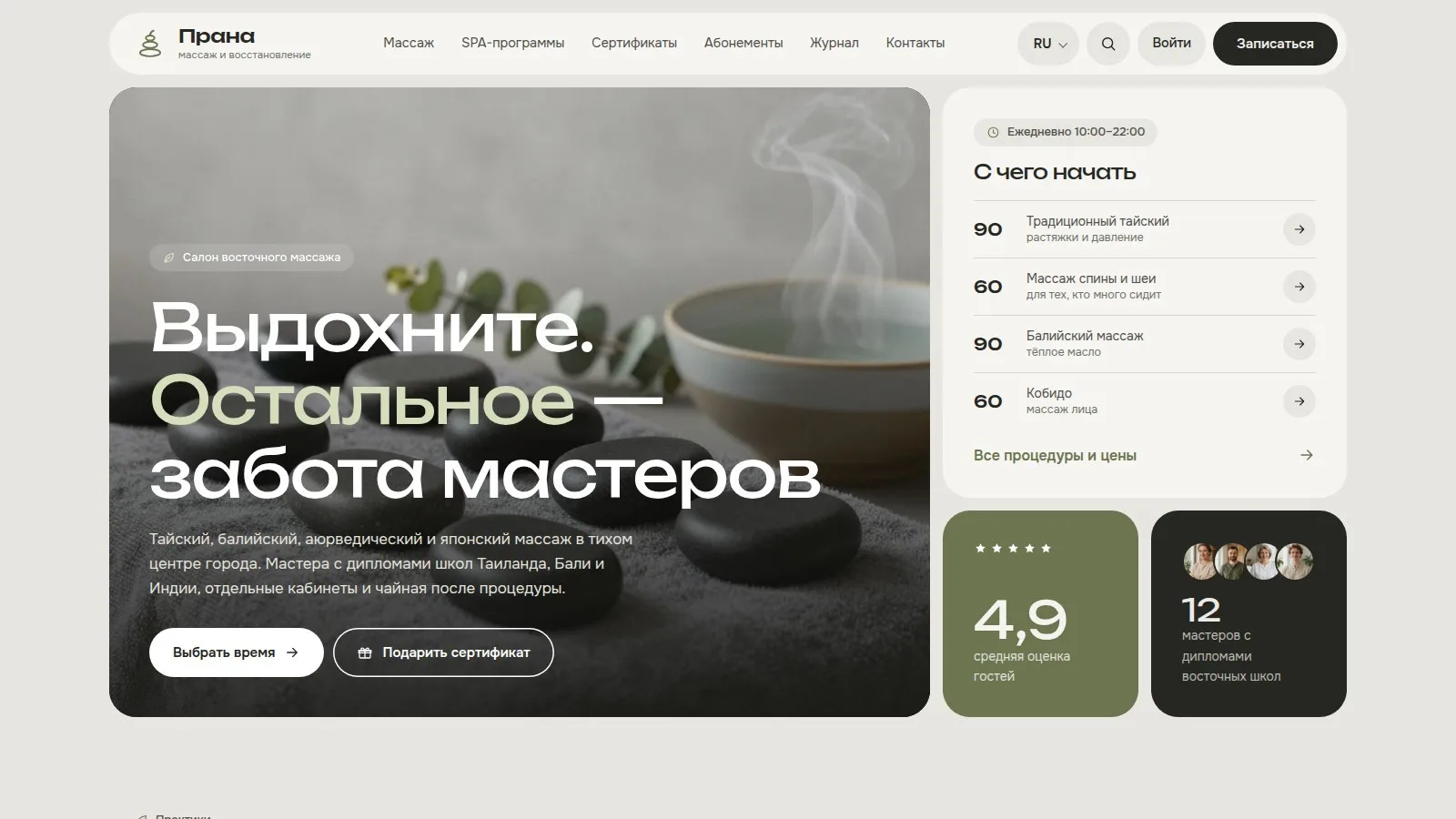
Task: Click the средняя оценка гостей caption
Action: pyautogui.click(x=1022, y=666)
